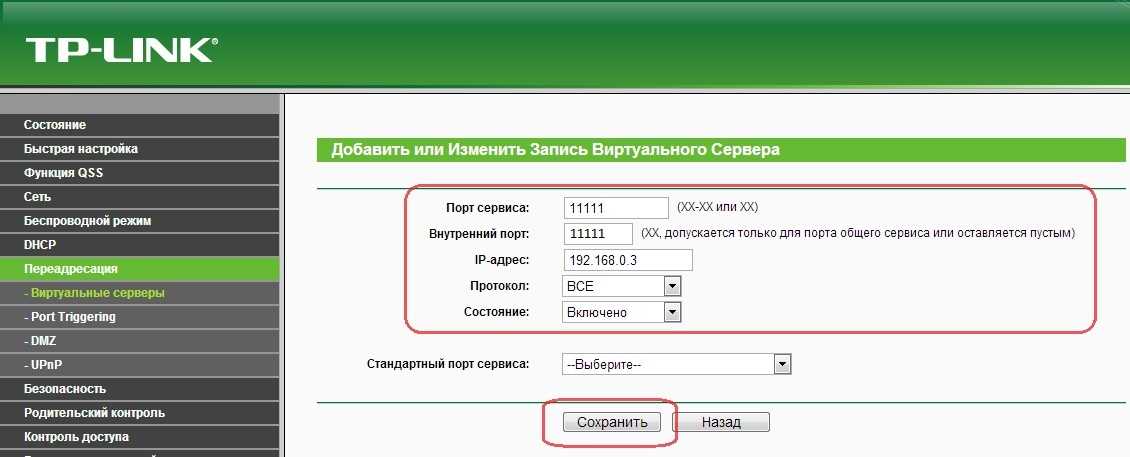Click the Сохранить button

pyautogui.click(x=611, y=422)
